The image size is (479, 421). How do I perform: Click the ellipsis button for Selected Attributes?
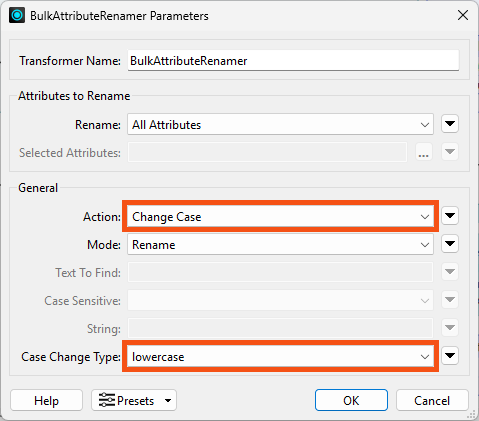click(424, 152)
